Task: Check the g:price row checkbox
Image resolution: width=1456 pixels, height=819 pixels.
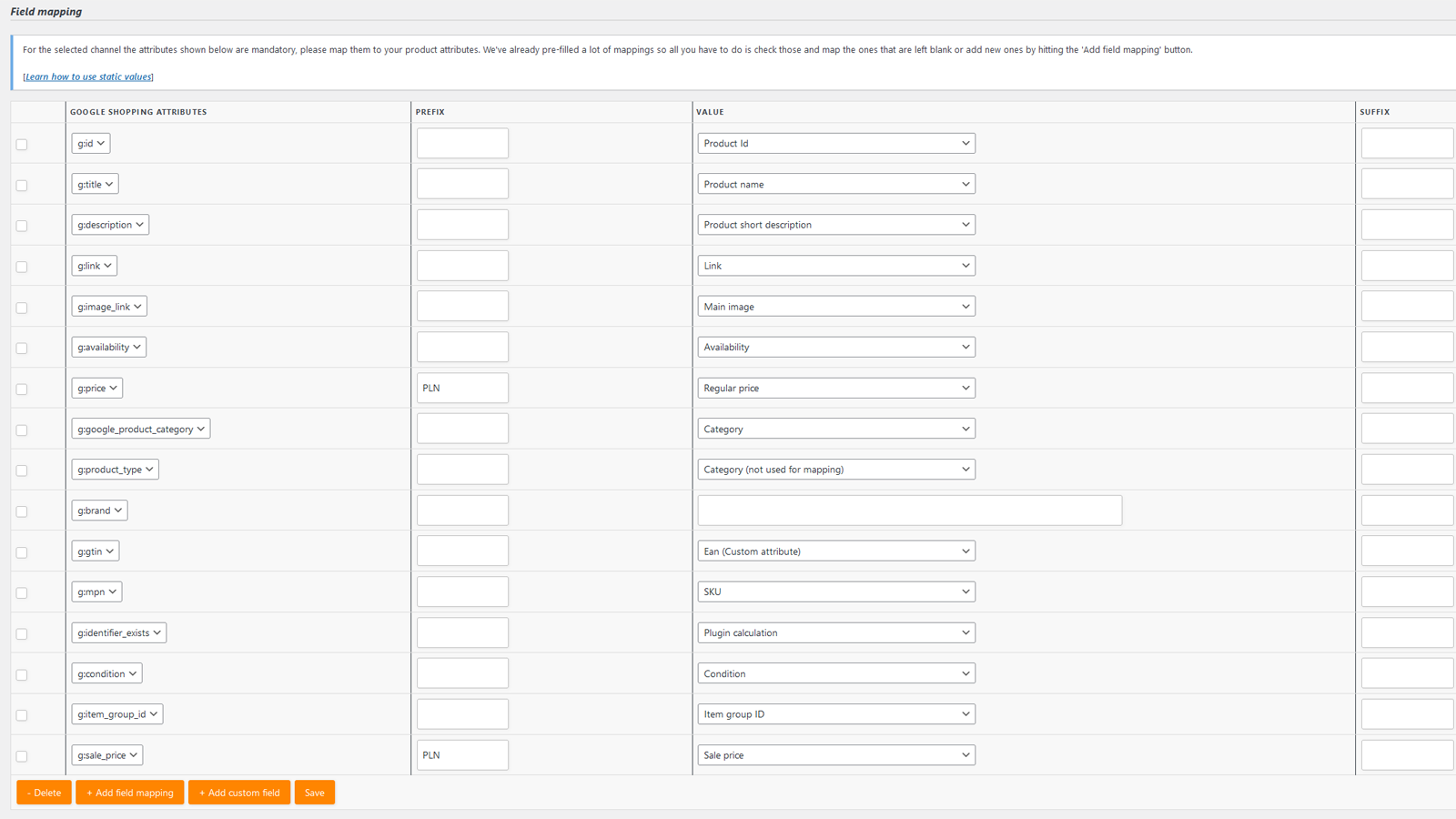Action: [x=22, y=389]
